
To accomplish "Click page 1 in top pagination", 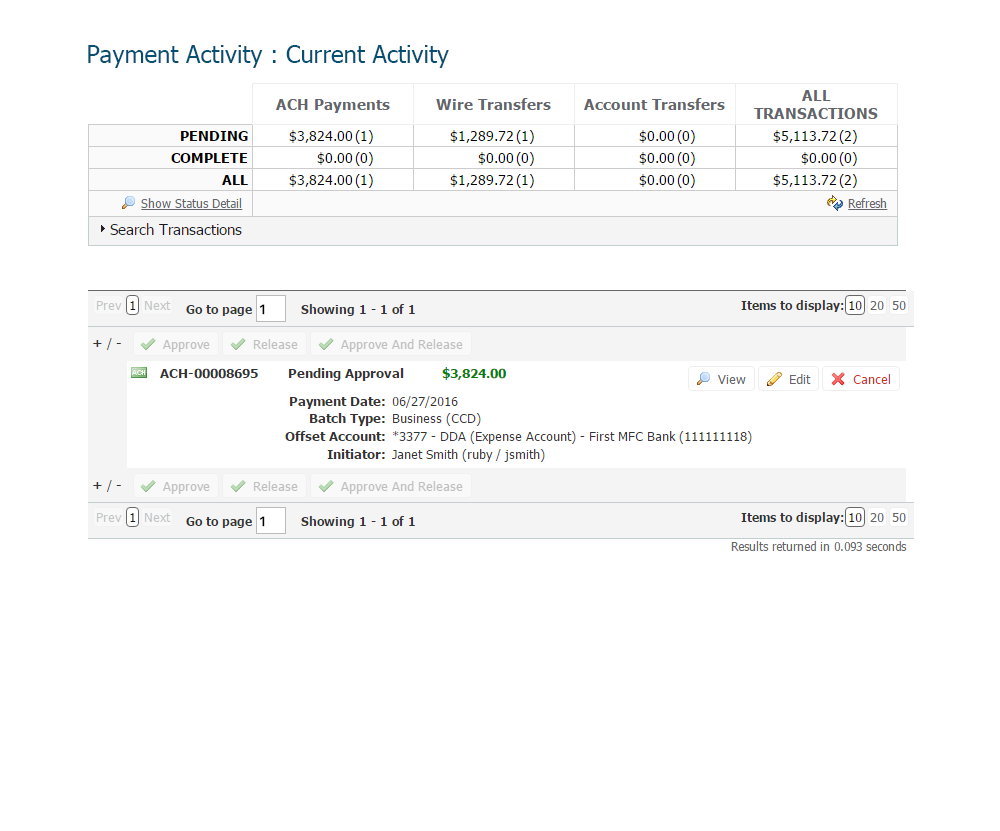I will pos(133,306).
